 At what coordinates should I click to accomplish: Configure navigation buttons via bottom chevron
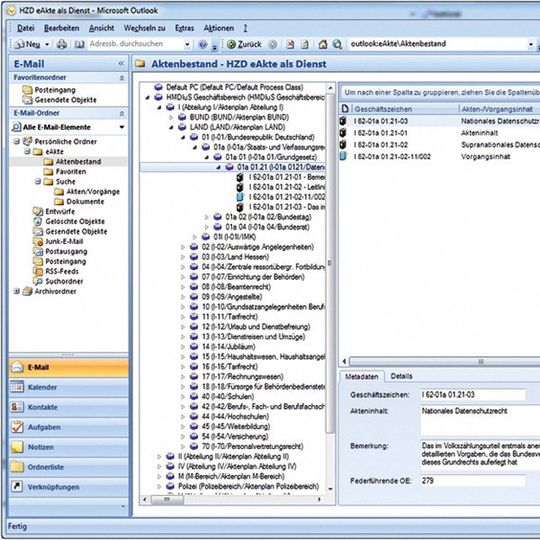[123, 507]
